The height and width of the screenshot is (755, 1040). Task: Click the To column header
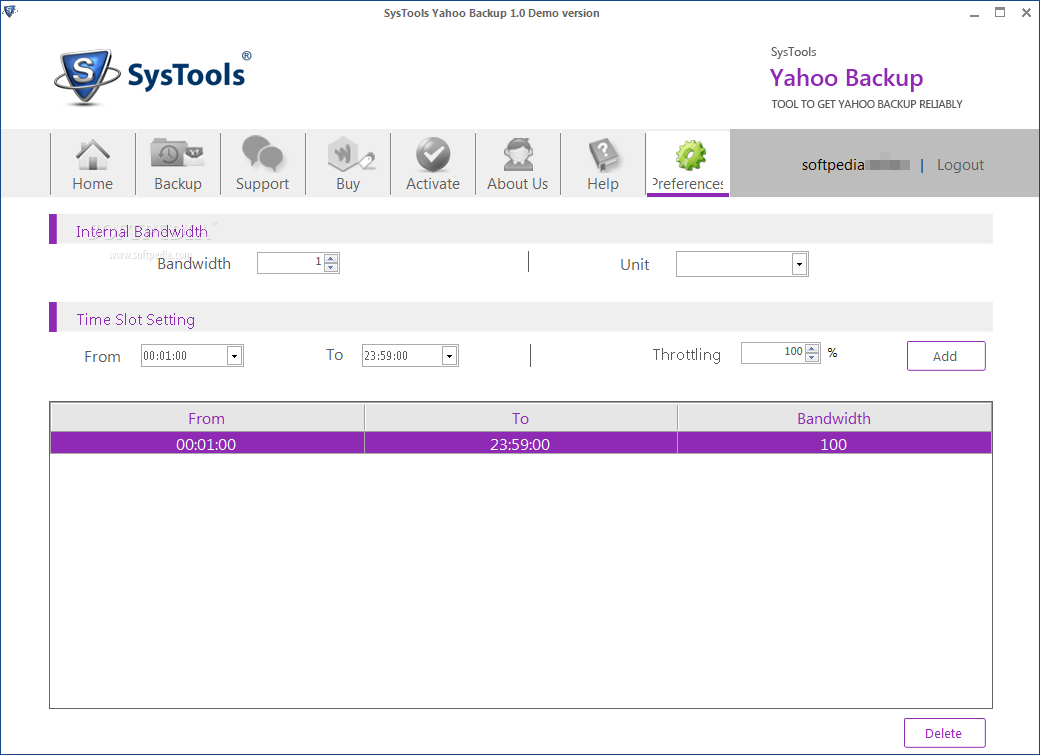click(x=521, y=419)
